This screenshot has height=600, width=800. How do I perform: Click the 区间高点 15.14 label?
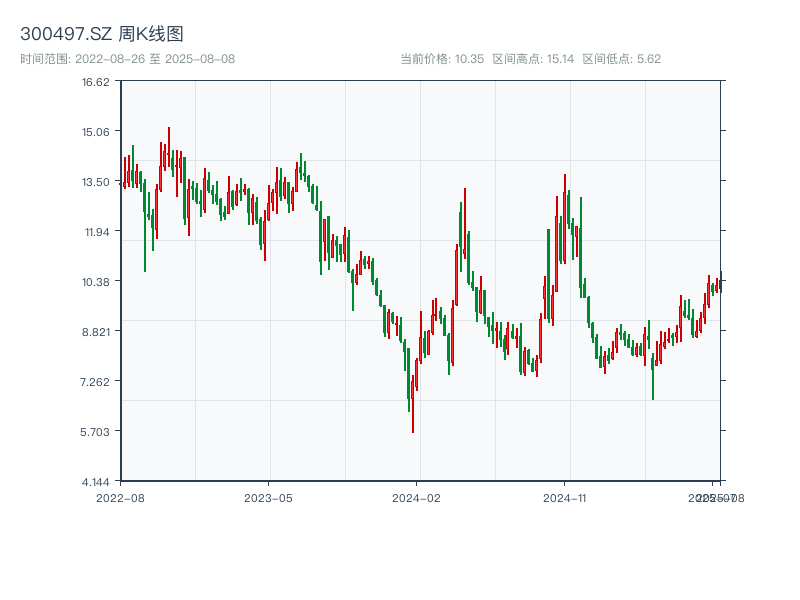point(533,59)
